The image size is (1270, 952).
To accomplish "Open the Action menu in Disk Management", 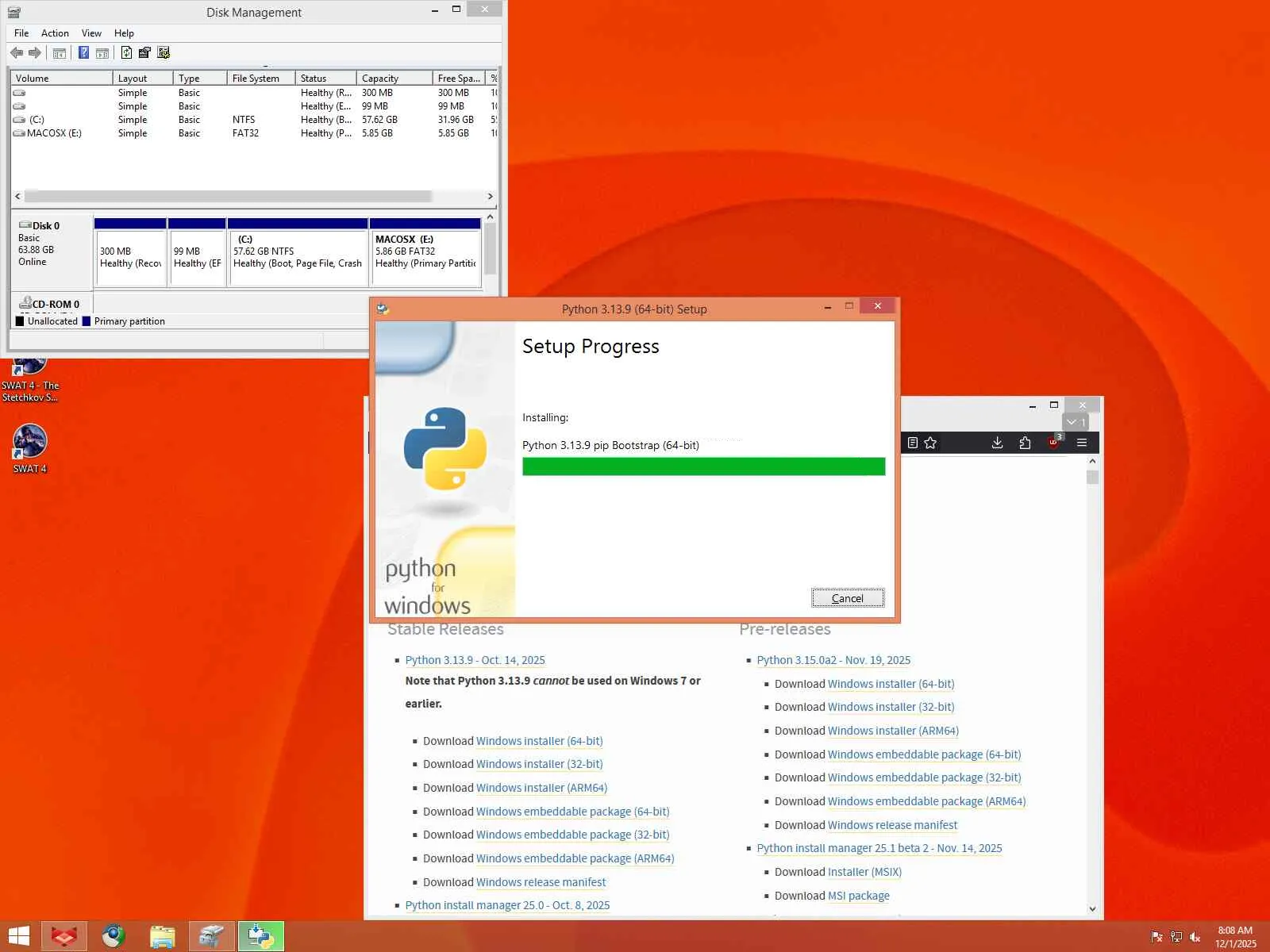I will pyautogui.click(x=55, y=33).
